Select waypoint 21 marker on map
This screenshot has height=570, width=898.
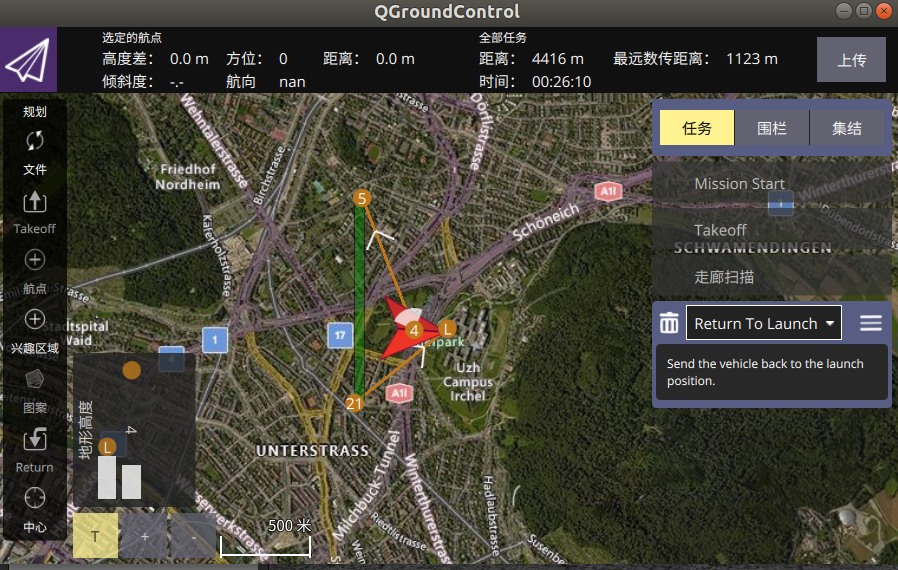354,403
